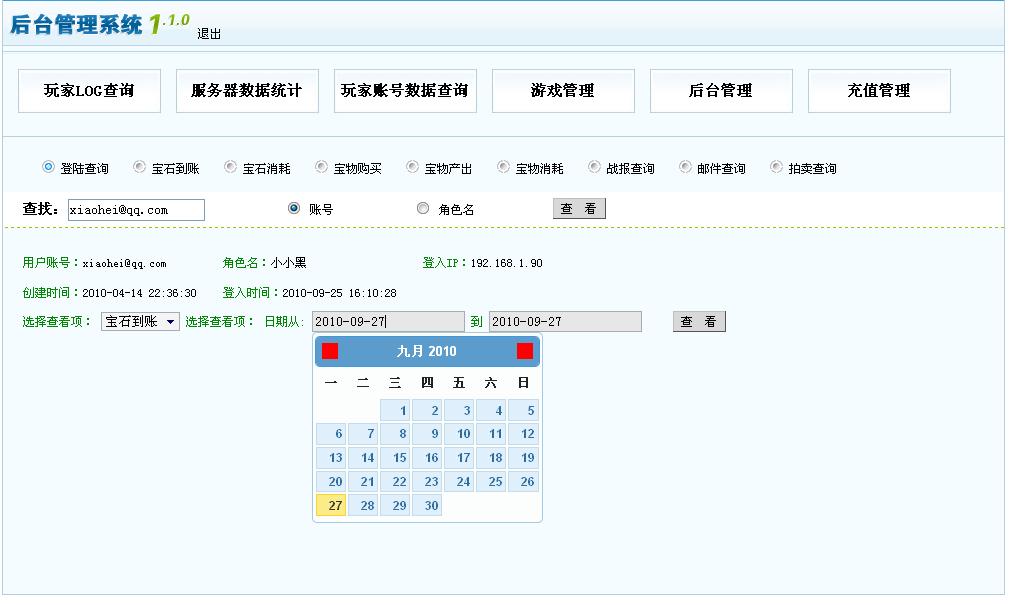Click the previous month red square icon
Viewport: 1014px width, 605px height.
coord(330,351)
